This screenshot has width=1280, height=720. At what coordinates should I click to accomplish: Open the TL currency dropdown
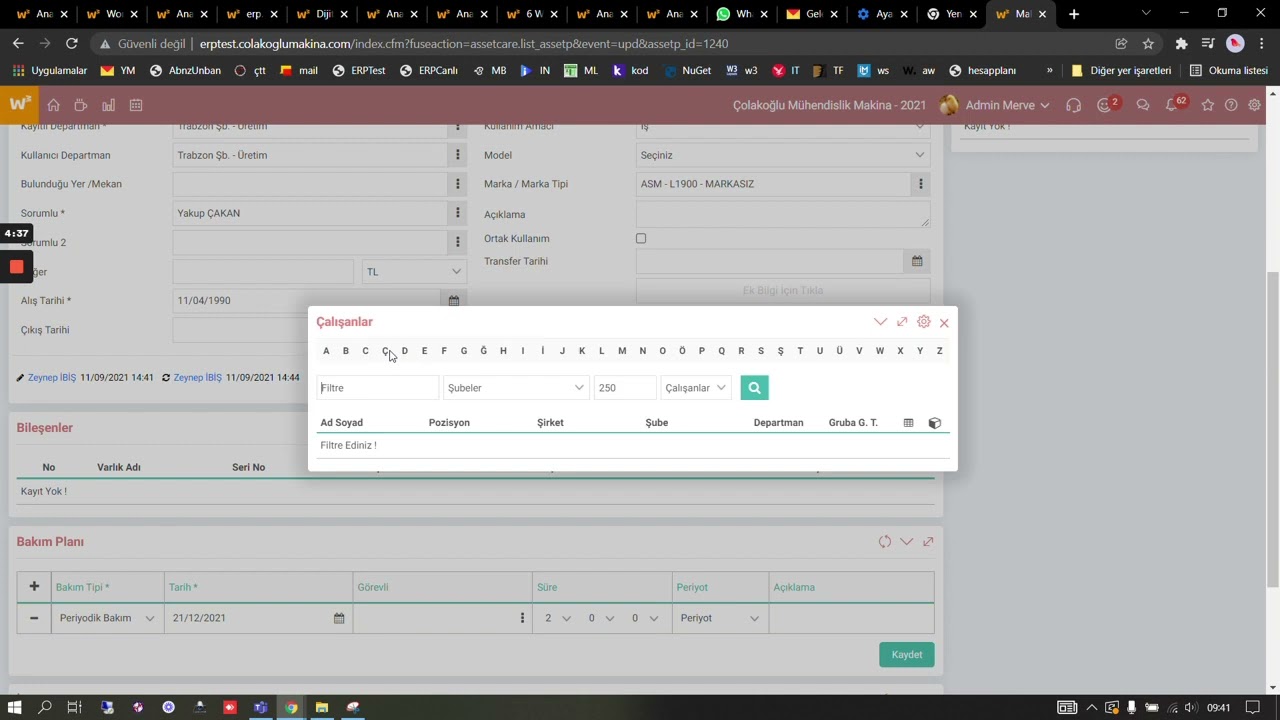(x=414, y=272)
